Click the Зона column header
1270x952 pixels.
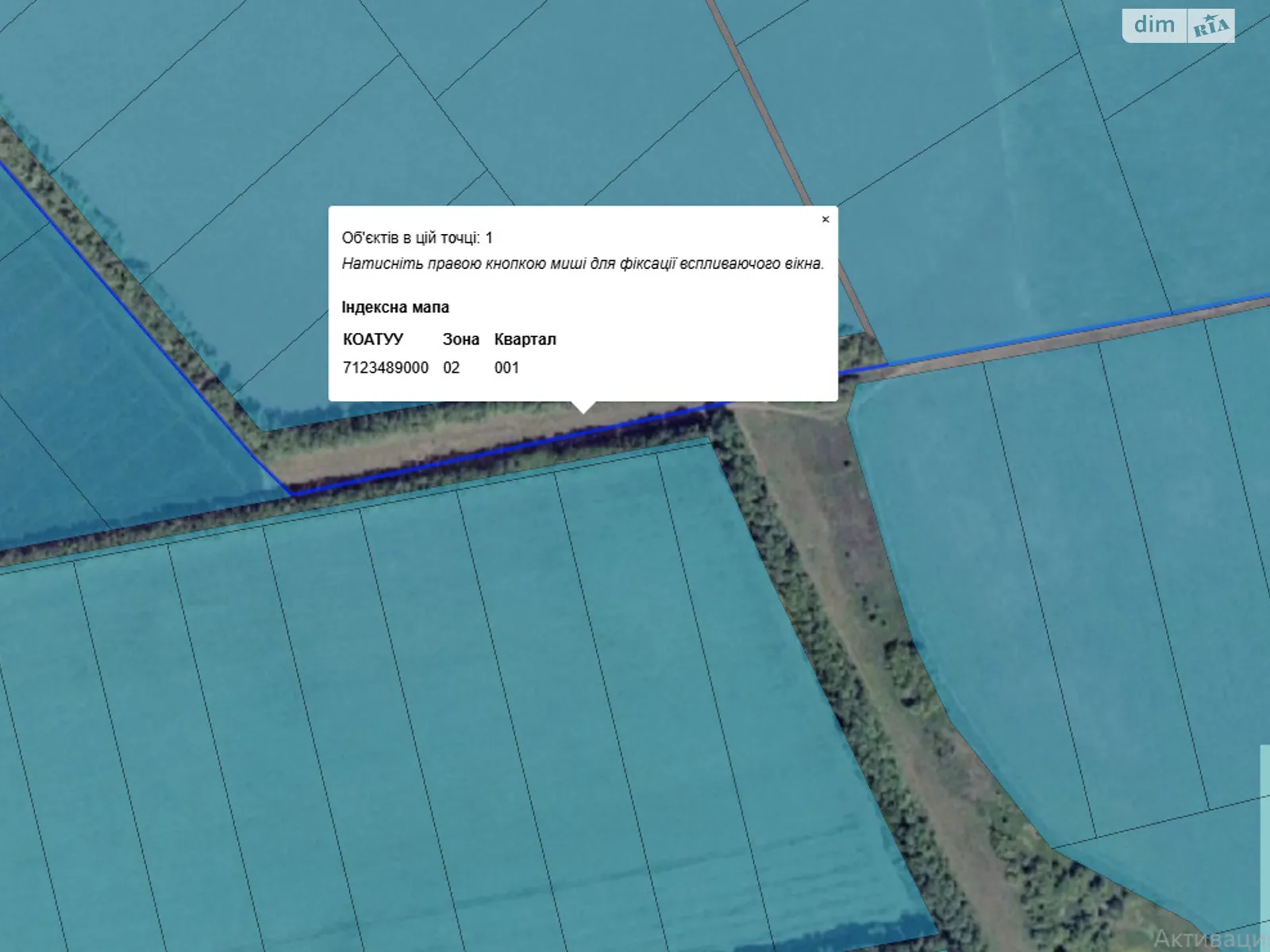460,339
